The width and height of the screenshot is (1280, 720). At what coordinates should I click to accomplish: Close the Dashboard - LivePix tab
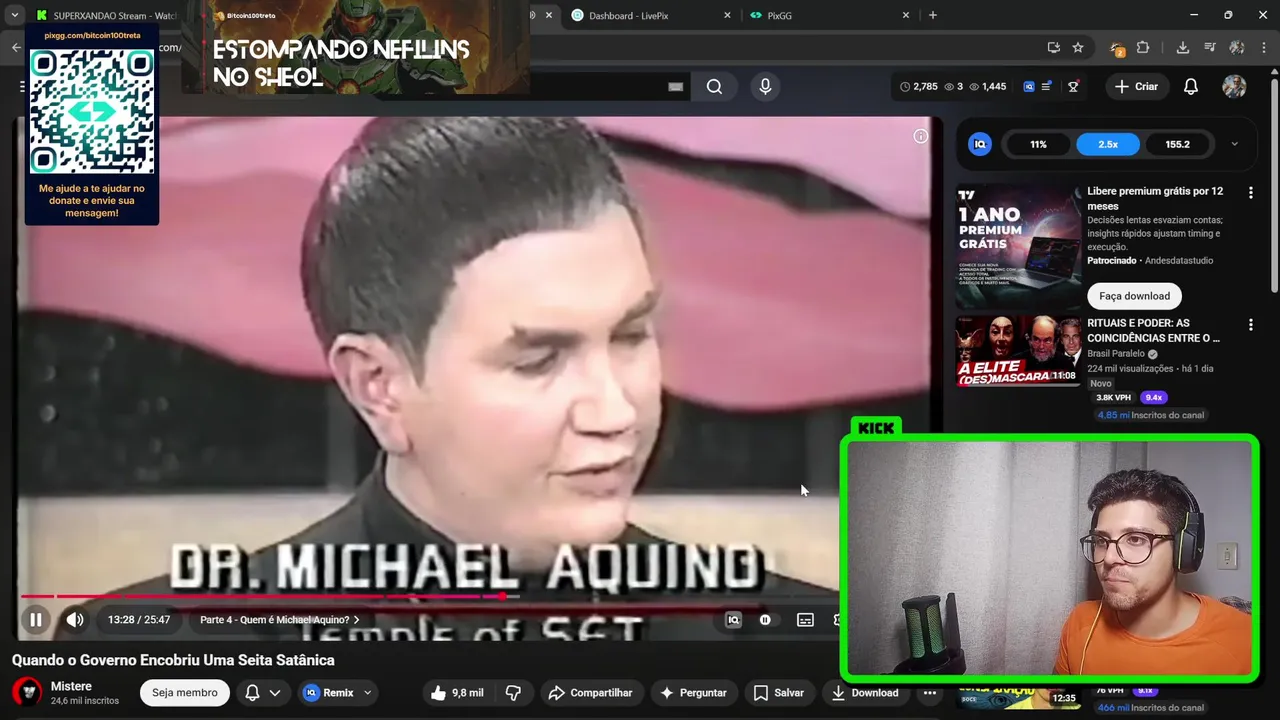tap(727, 15)
